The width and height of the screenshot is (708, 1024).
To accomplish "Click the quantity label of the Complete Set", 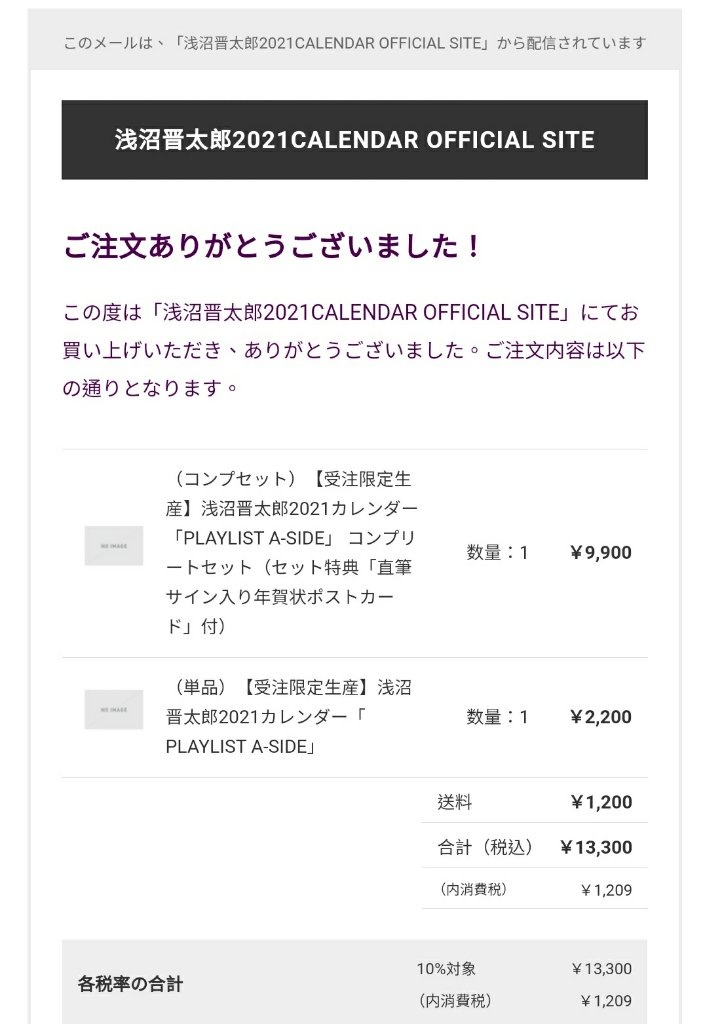I will click(497, 552).
